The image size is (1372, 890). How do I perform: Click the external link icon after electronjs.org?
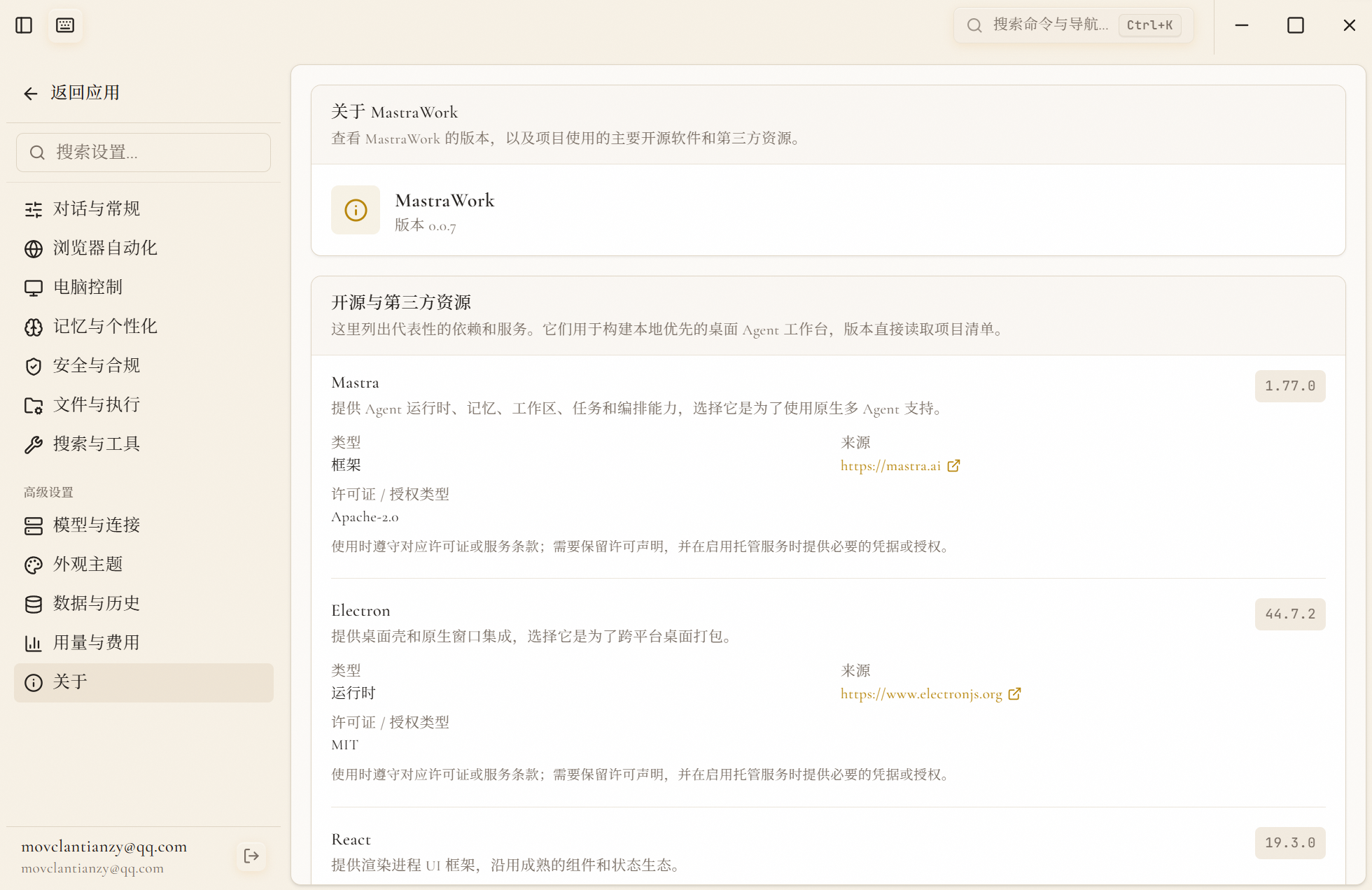pyautogui.click(x=1014, y=694)
